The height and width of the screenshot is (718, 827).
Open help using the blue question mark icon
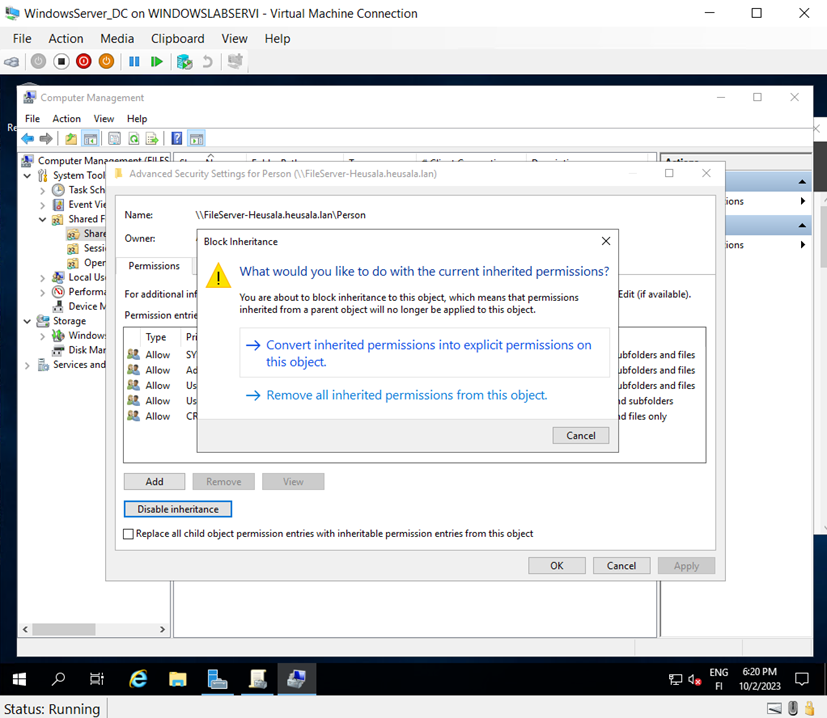click(x=175, y=137)
